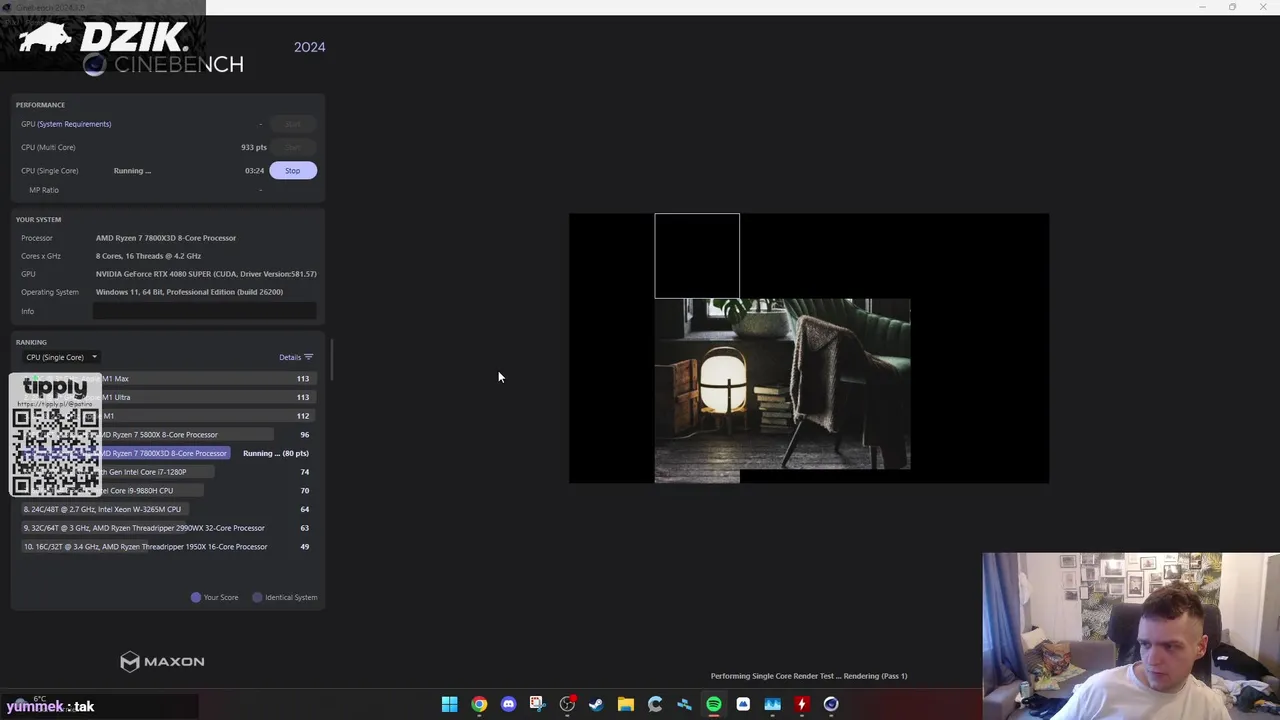
Task: Open the white mountain icon taskbar app
Action: click(743, 704)
